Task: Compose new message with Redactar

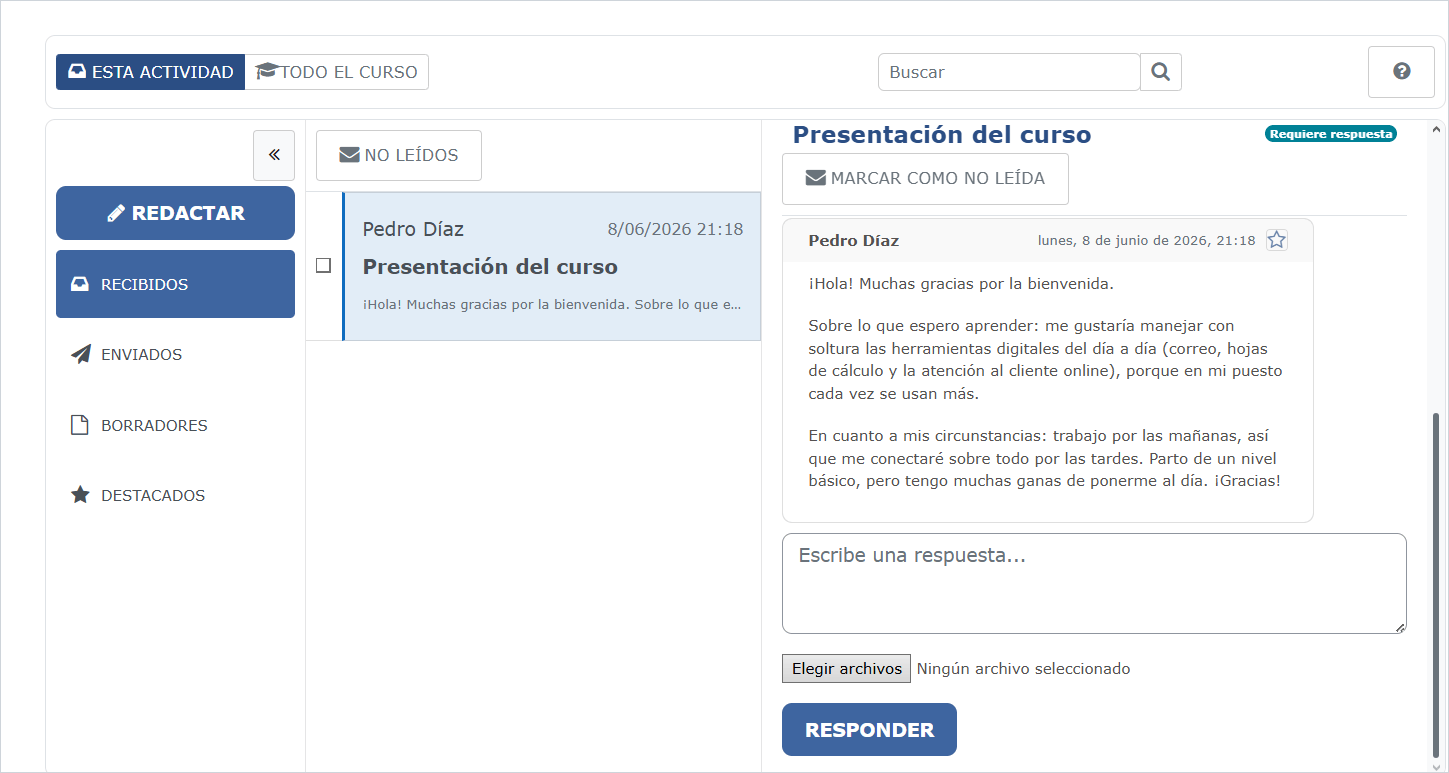Action: pyautogui.click(x=175, y=213)
